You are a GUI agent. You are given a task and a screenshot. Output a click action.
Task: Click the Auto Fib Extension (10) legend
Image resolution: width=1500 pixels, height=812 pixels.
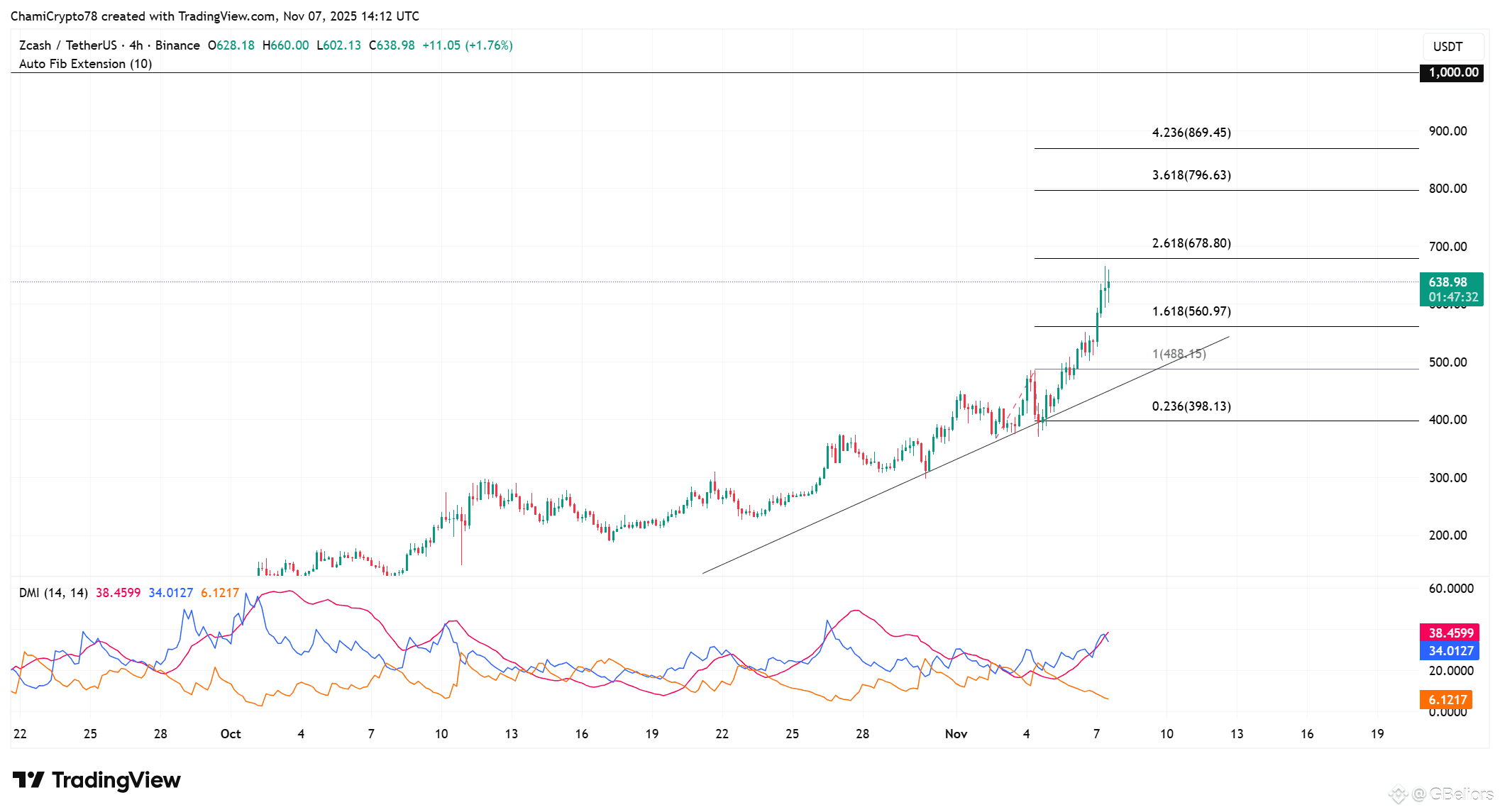coord(85,64)
